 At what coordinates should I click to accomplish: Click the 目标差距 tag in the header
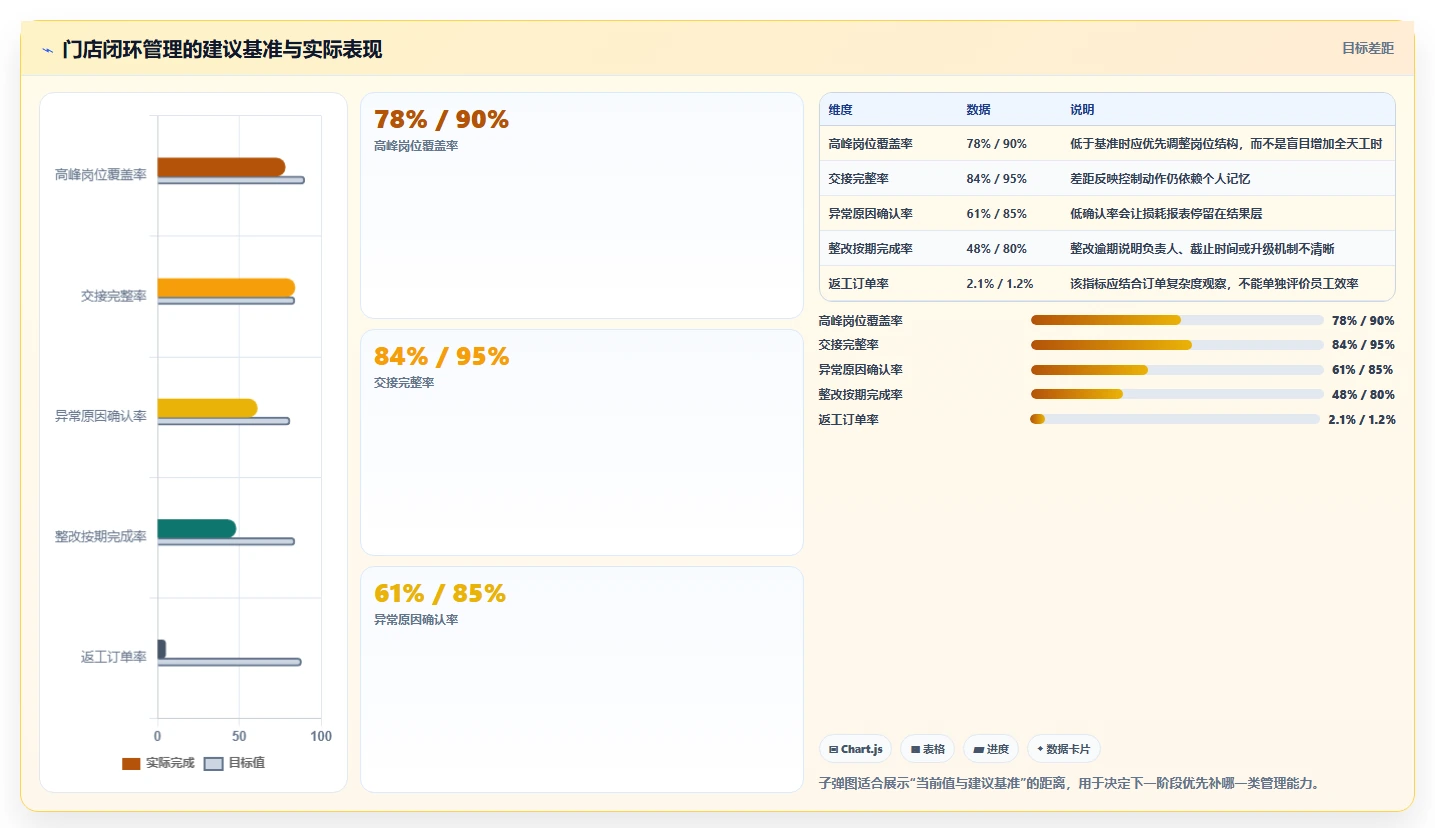pyautogui.click(x=1368, y=48)
